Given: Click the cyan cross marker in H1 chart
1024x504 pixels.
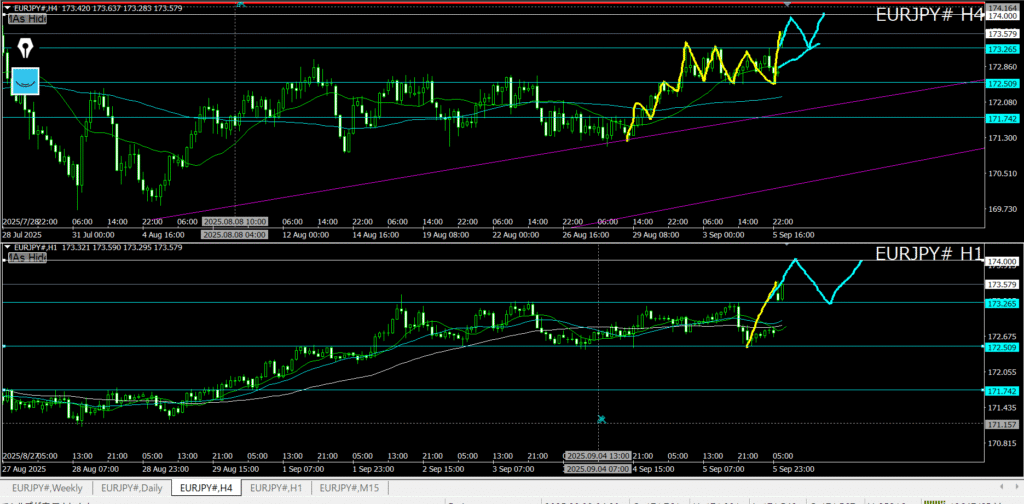Looking at the screenshot, I should [601, 419].
